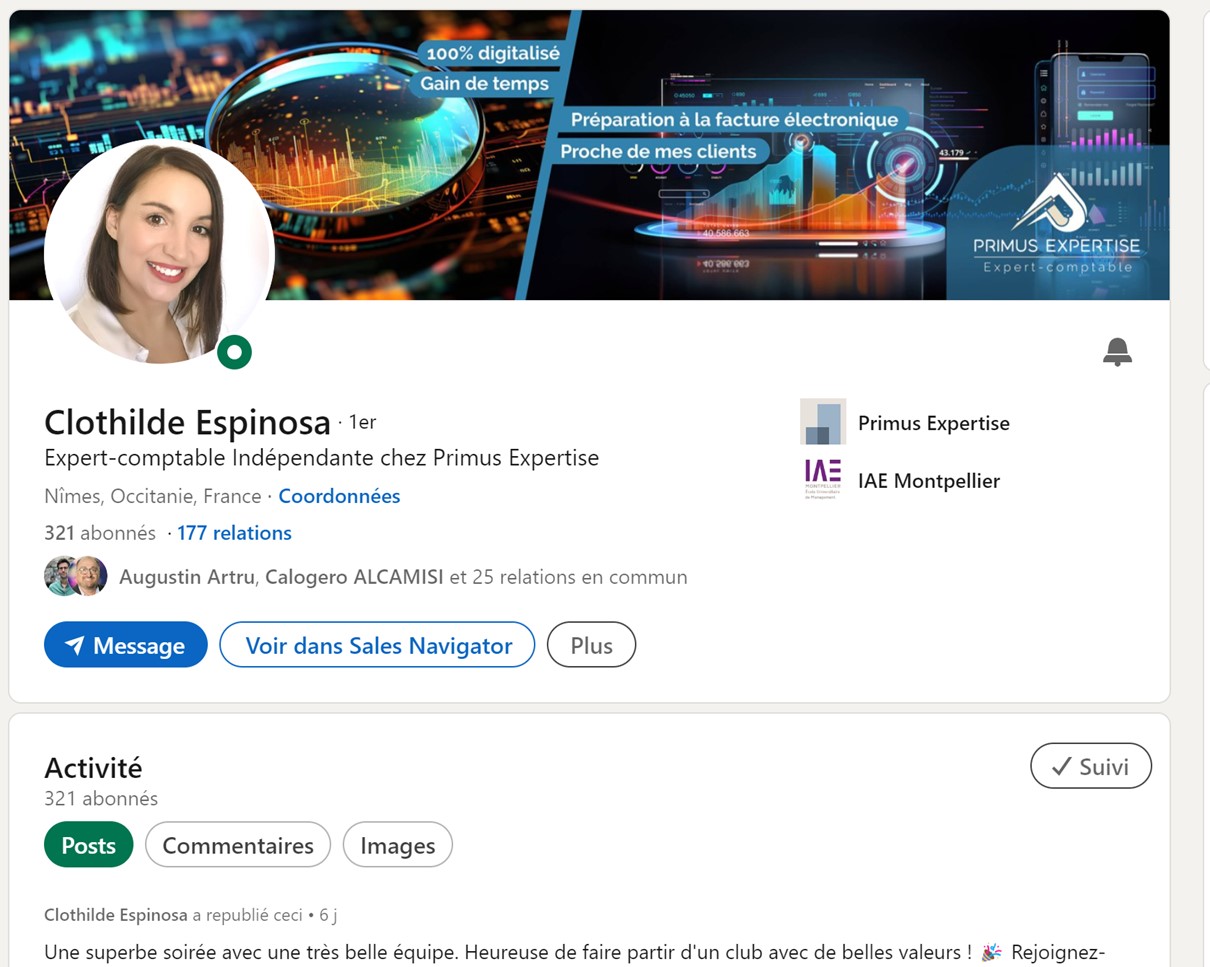
Task: Click Clothilde Espinosa's name in reposted activity
Action: 116,915
